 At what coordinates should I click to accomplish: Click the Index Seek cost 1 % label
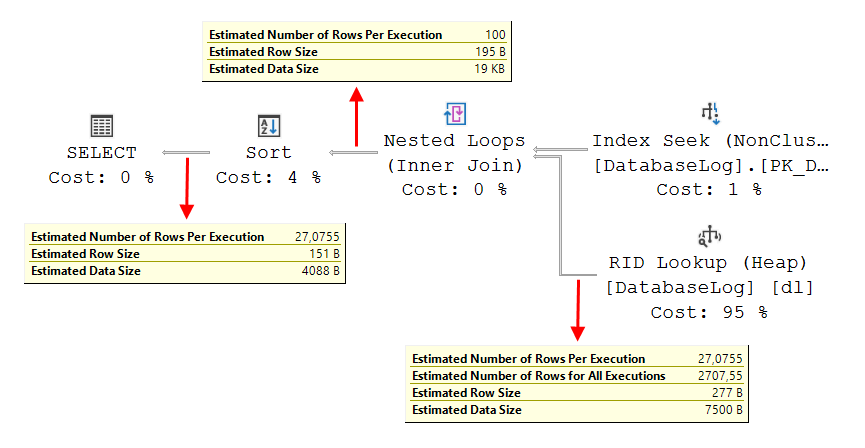(x=709, y=189)
